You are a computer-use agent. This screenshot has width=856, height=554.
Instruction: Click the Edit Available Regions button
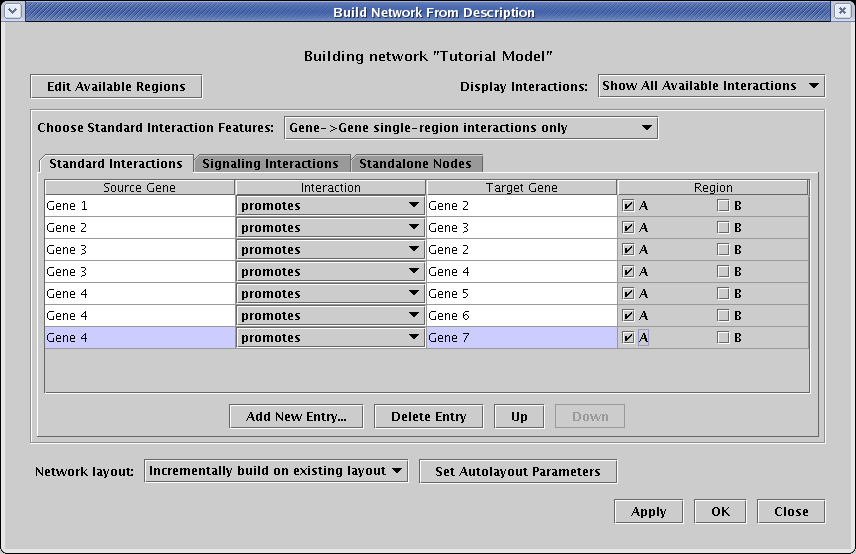pyautogui.click(x=116, y=87)
